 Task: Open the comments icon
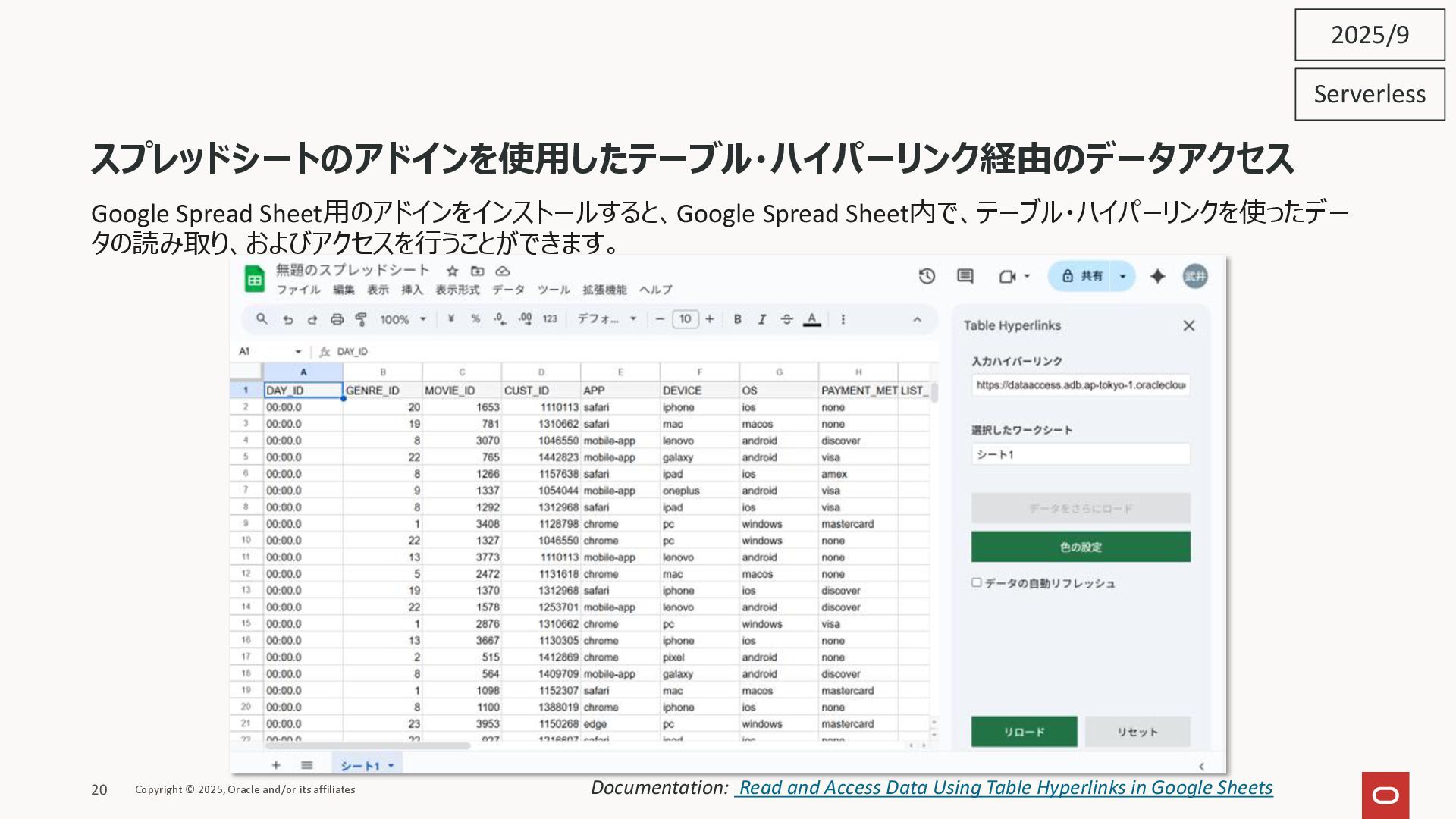[x=965, y=276]
